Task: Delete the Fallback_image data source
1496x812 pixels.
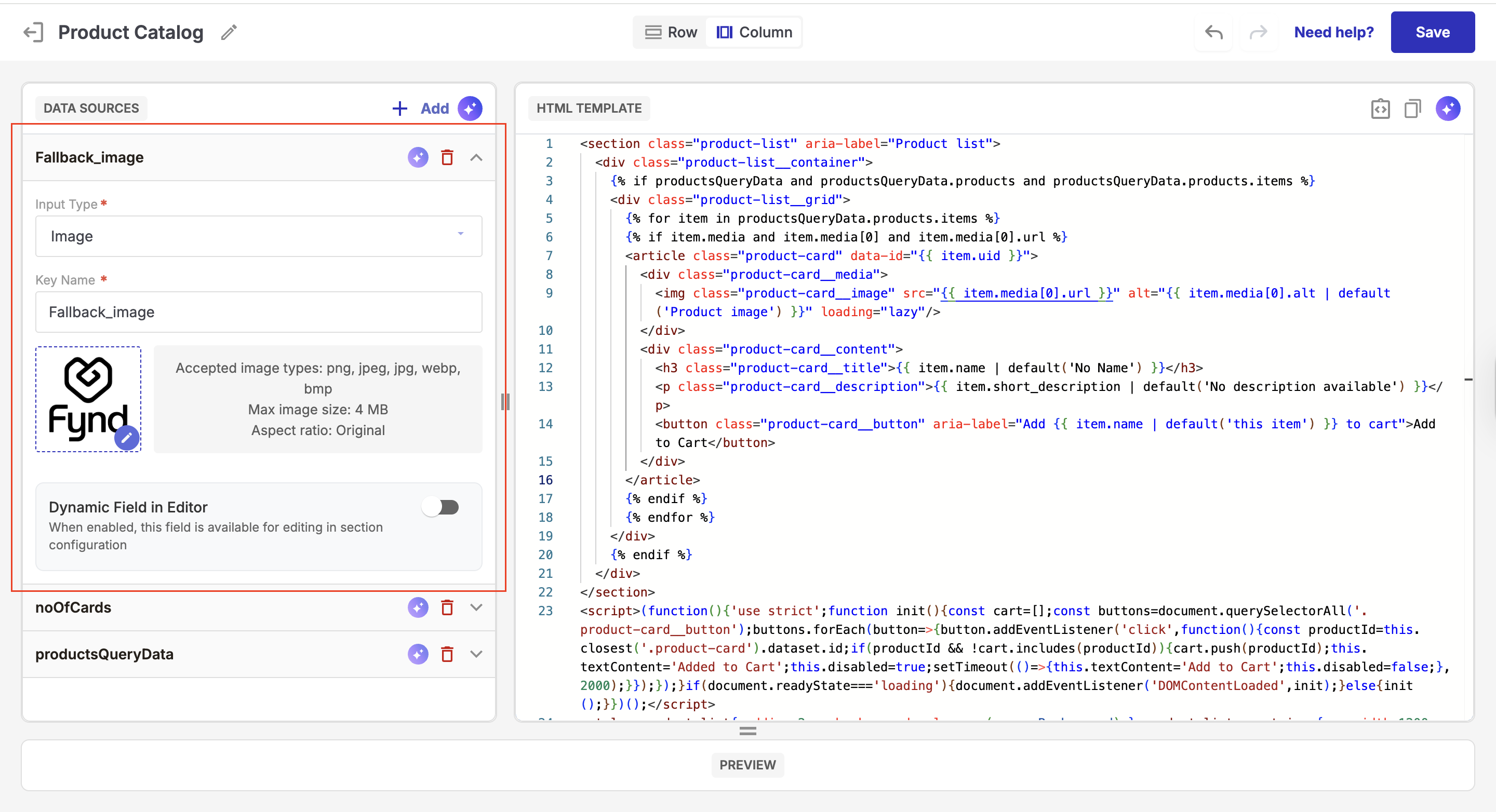Action: (x=447, y=157)
